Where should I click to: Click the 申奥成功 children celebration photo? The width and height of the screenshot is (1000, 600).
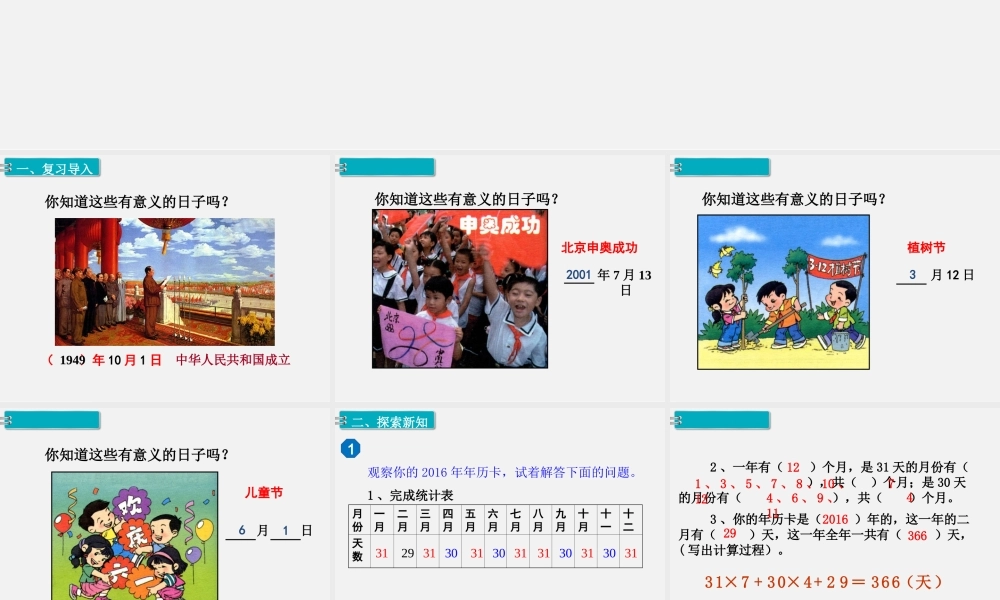click(459, 288)
